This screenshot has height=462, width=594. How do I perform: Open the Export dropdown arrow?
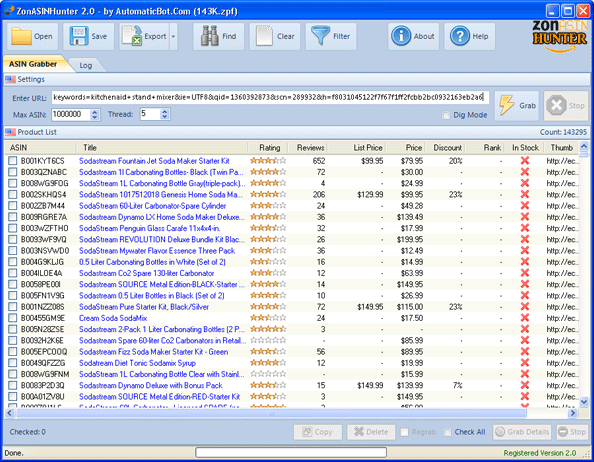[x=173, y=36]
